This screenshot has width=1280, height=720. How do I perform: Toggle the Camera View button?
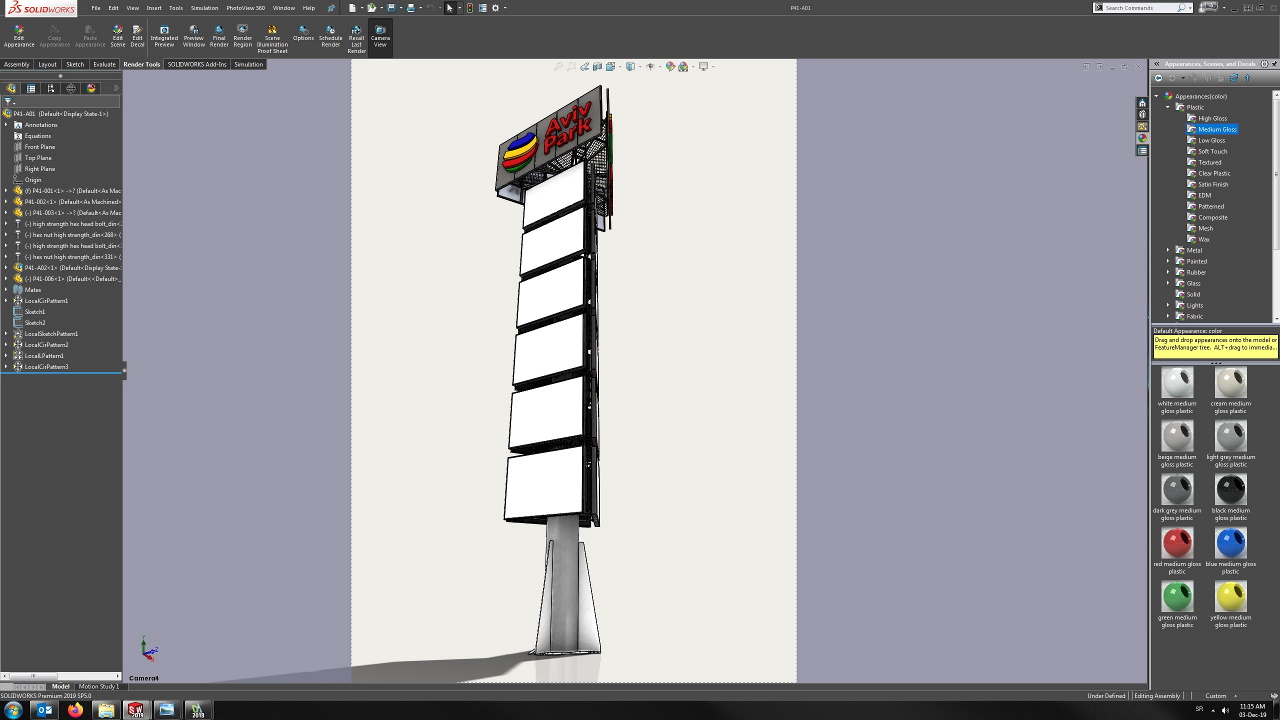coord(380,36)
